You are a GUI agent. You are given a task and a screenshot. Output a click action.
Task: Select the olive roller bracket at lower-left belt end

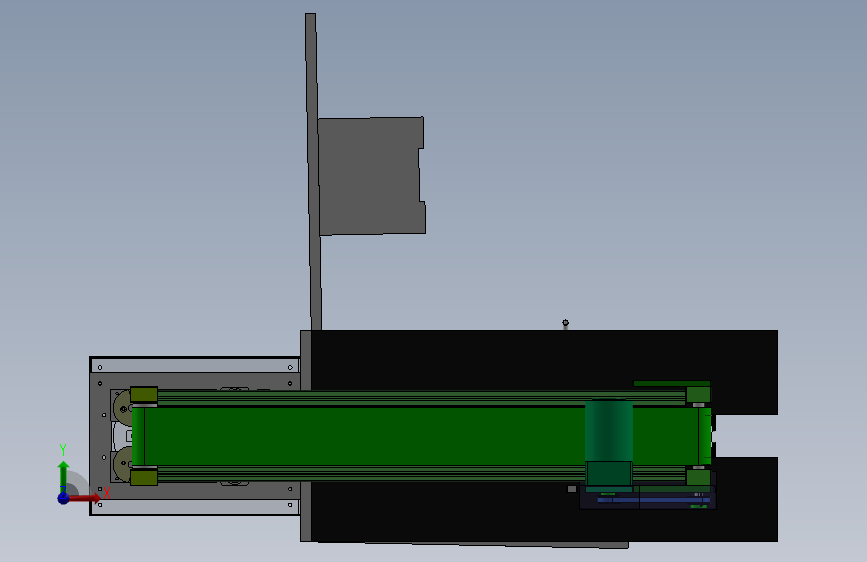[144, 477]
